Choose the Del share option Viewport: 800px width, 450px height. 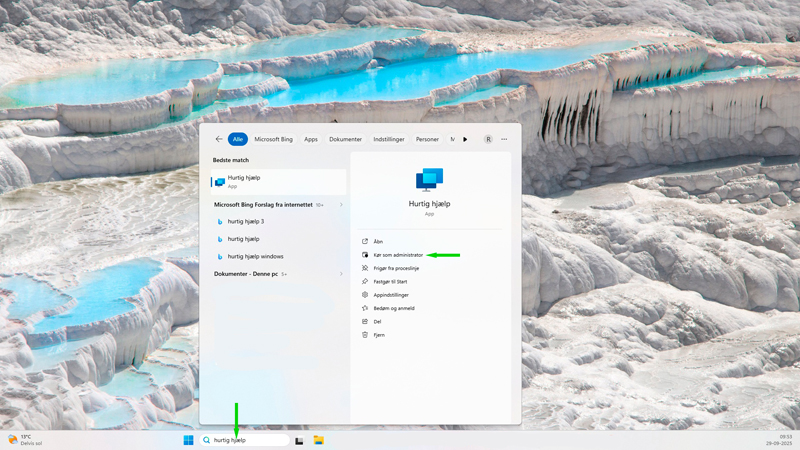point(377,322)
